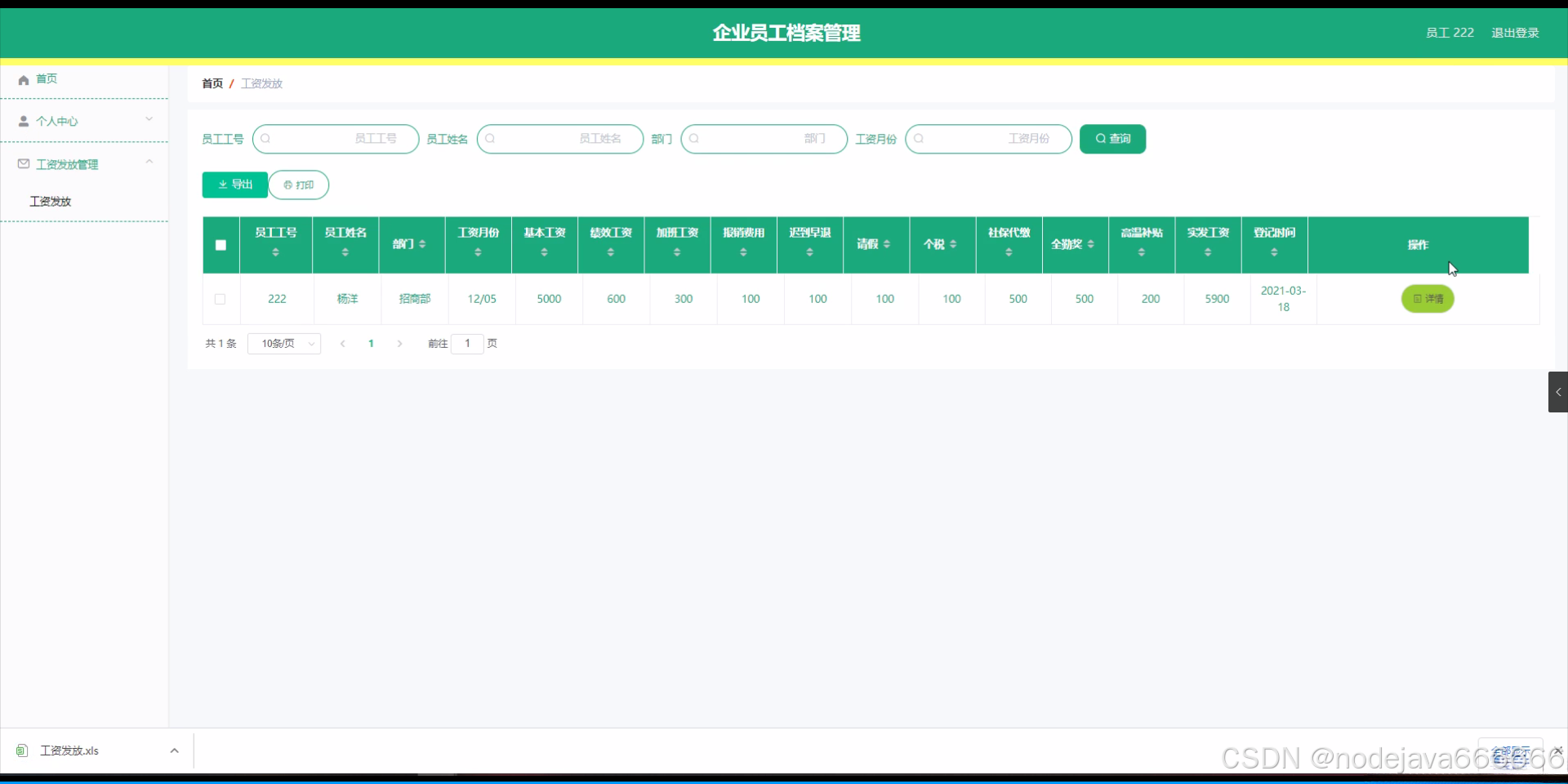Screen dimensions: 1568x784
Task: Sort the table by 个税 using its sort arrows
Action: pyautogui.click(x=953, y=244)
